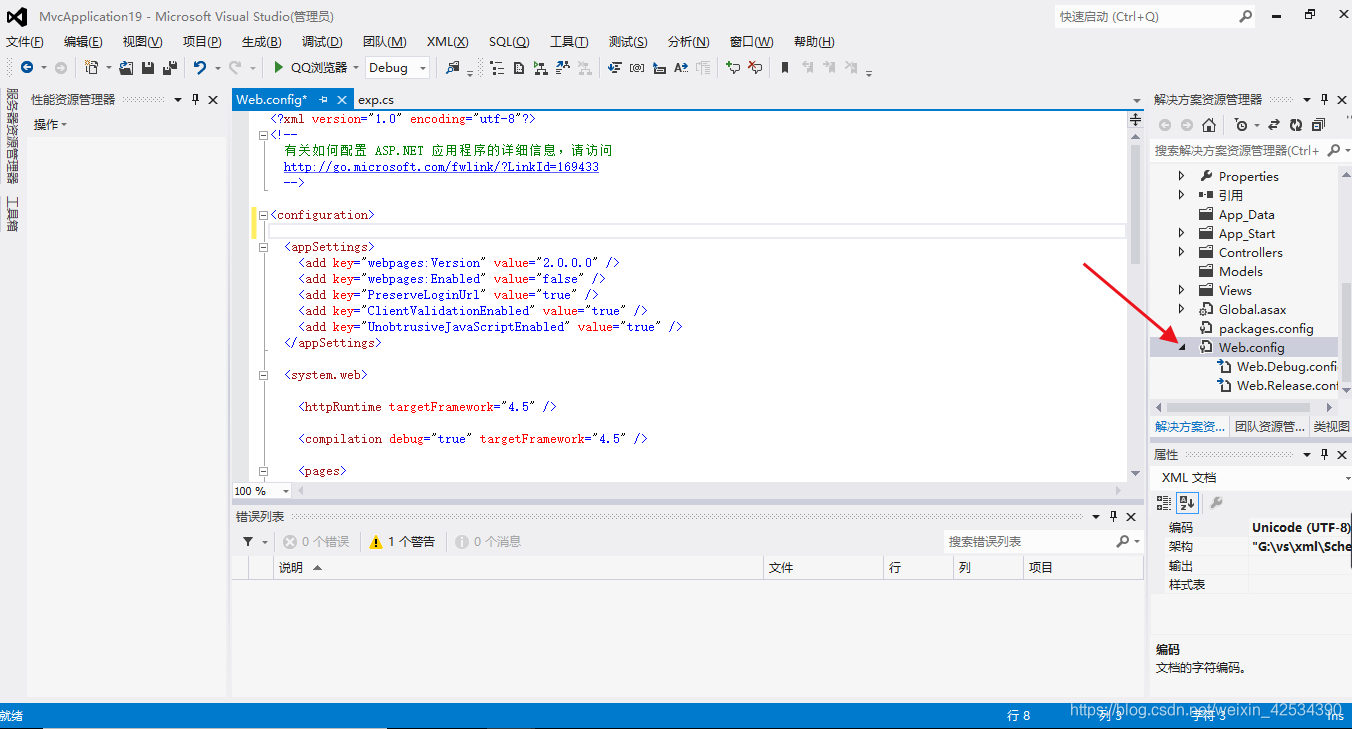The height and width of the screenshot is (729, 1352).
Task: Save the current file with Save icon
Action: tap(148, 67)
